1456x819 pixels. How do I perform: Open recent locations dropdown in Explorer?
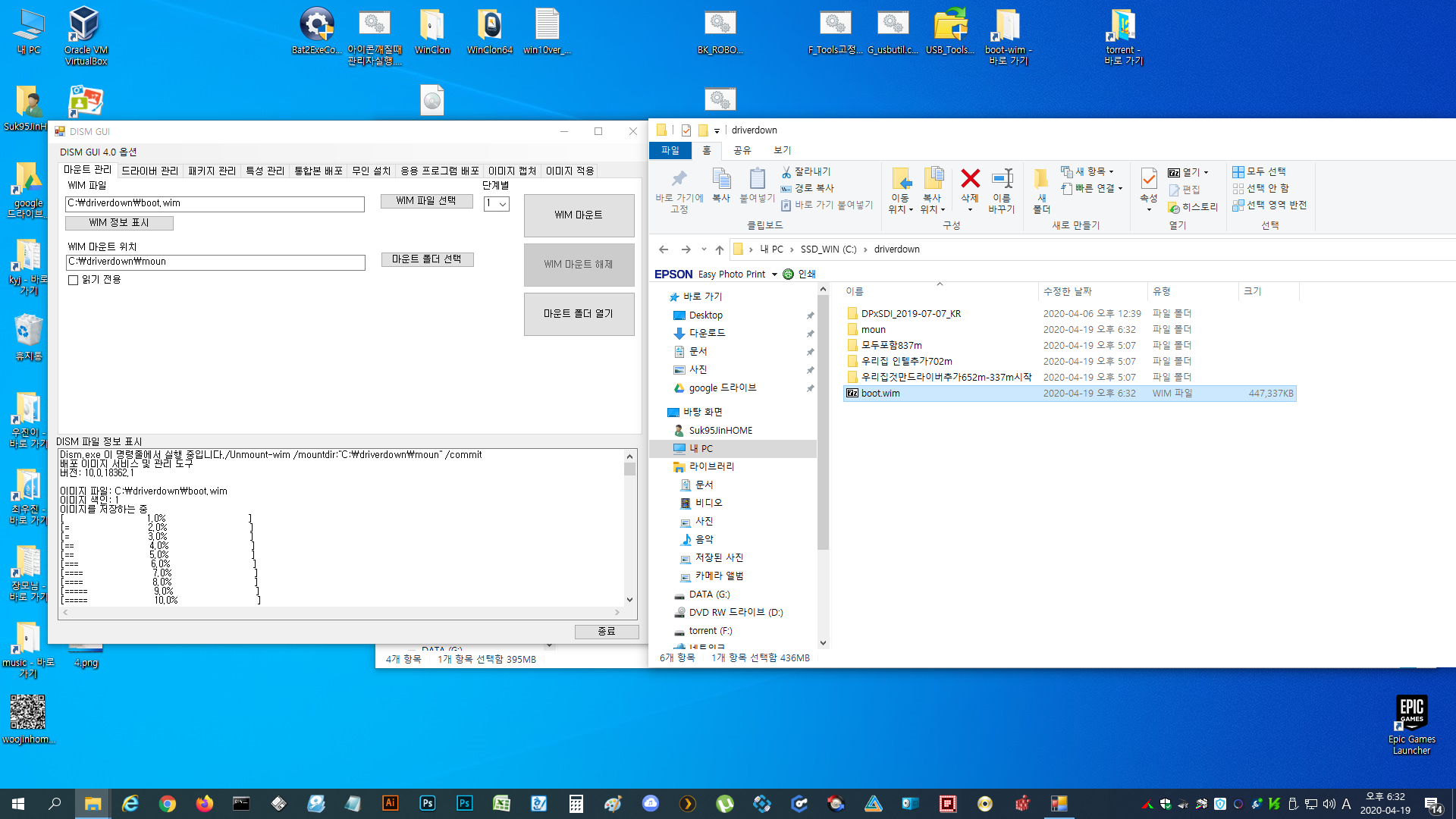[704, 249]
